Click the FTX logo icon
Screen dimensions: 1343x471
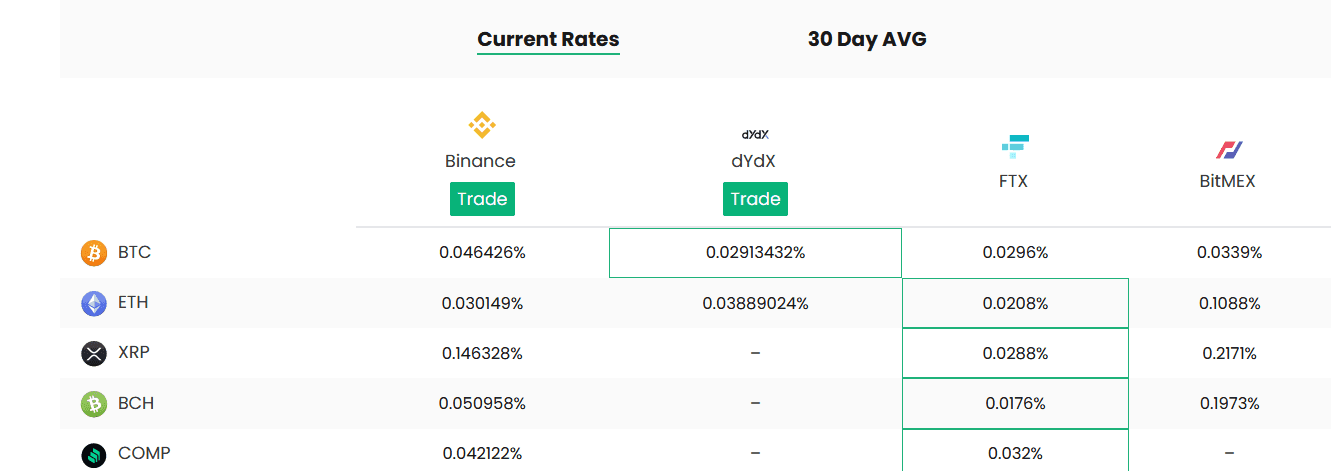[x=1015, y=146]
